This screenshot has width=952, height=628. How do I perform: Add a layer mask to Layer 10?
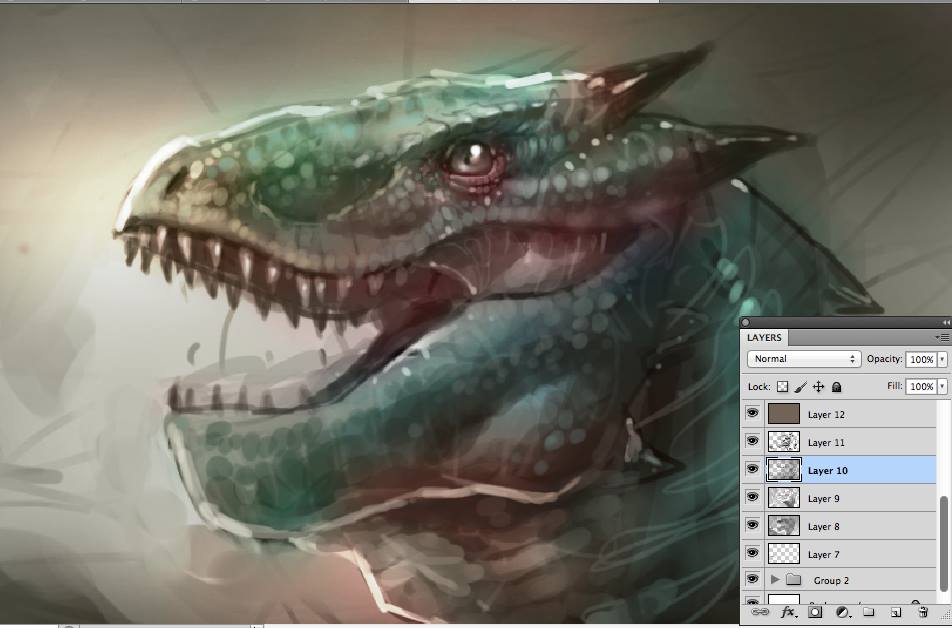[x=815, y=612]
